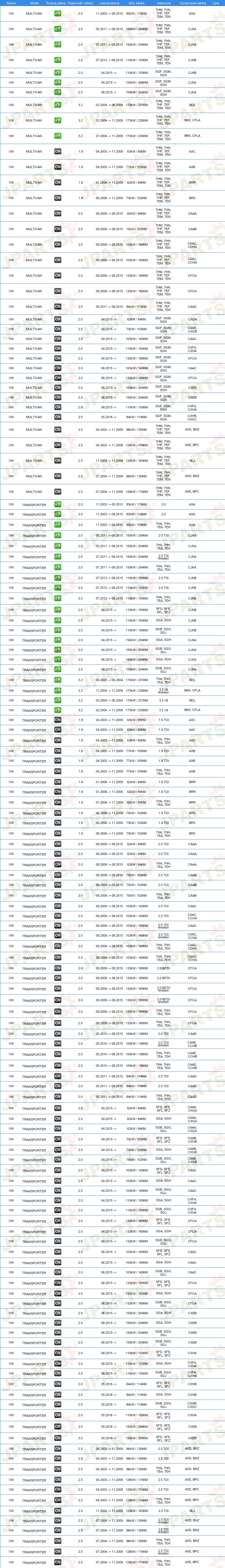This screenshot has height=1568, width=225.
Task: Click '85kW / 115KM' in the Multivan AXA row
Action: tap(137, 14)
